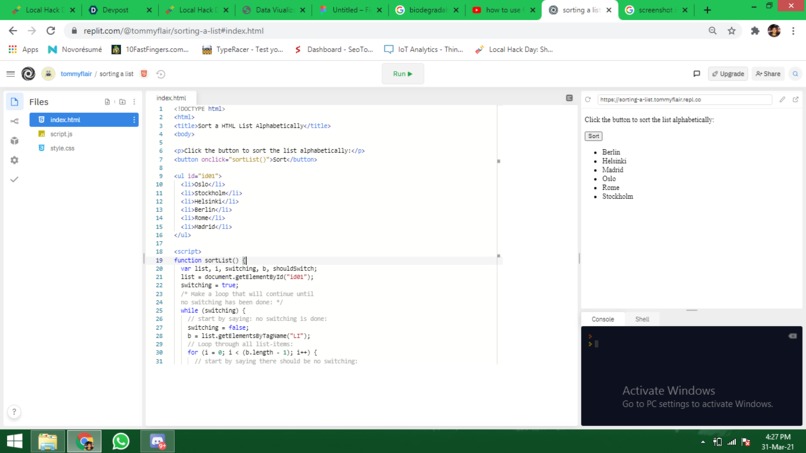Open the checkmark sidebar icon
The image size is (806, 453).
tap(14, 179)
